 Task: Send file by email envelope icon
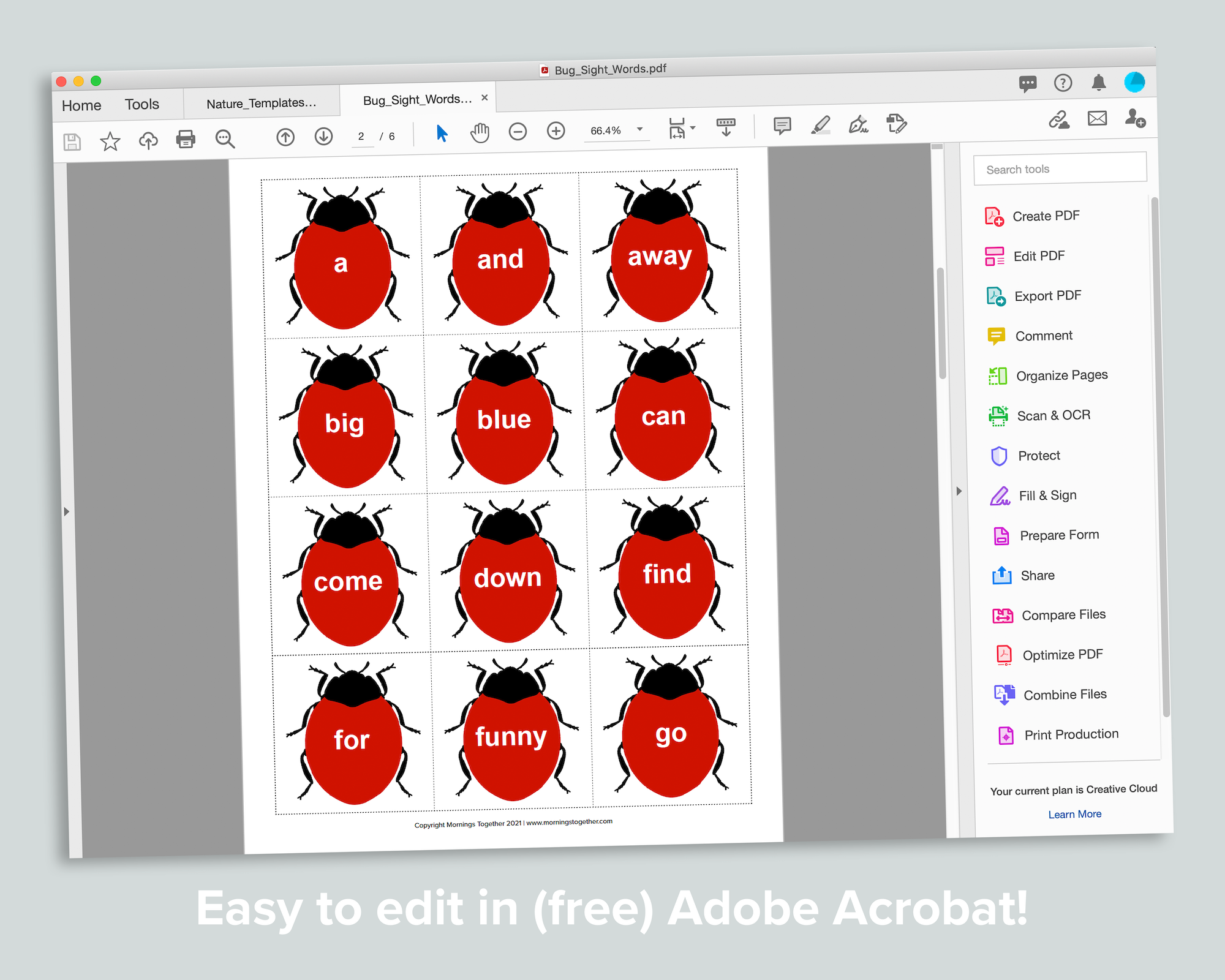point(1097,118)
